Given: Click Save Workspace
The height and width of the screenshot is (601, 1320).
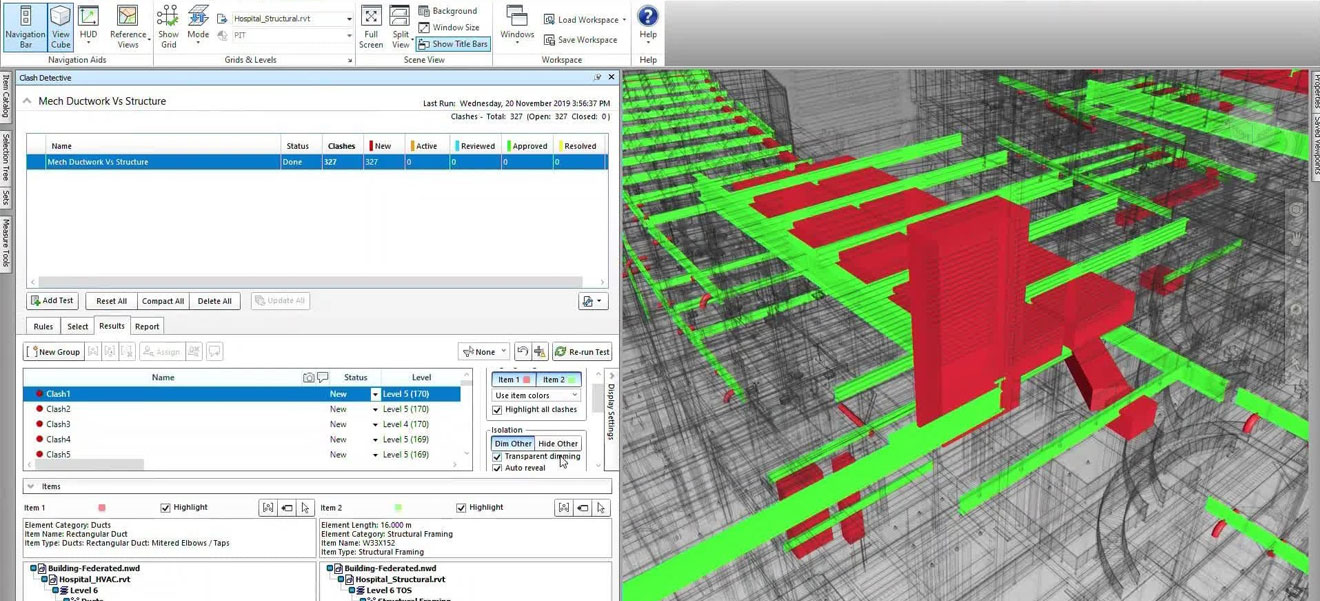Looking at the screenshot, I should [580, 40].
